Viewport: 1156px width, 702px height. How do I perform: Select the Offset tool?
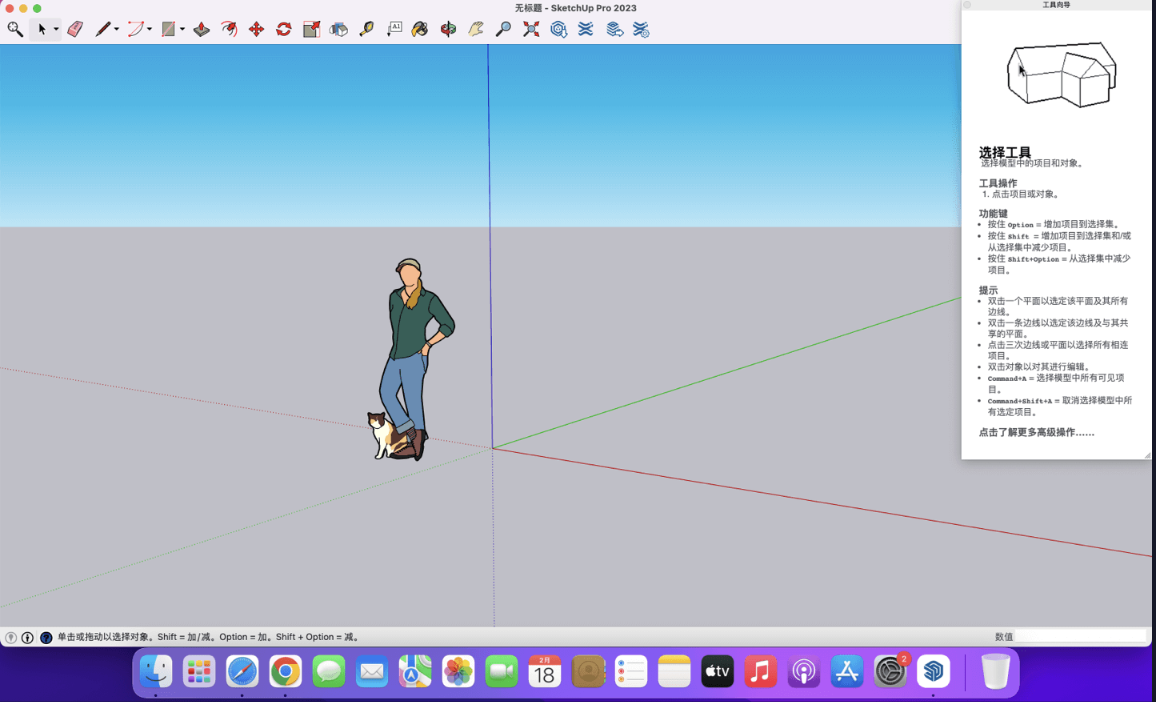tap(229, 29)
